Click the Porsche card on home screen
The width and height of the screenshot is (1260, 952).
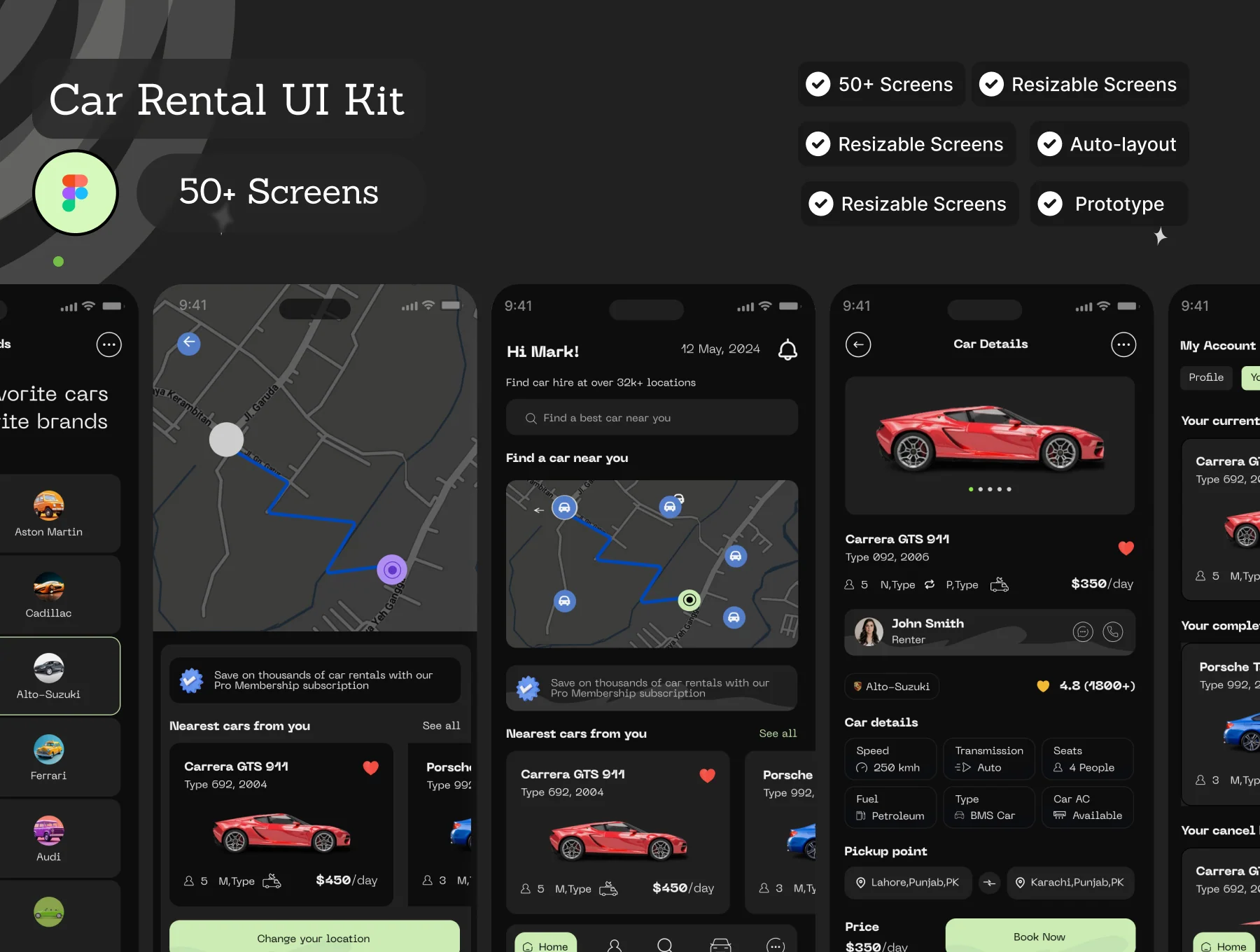tap(780, 832)
